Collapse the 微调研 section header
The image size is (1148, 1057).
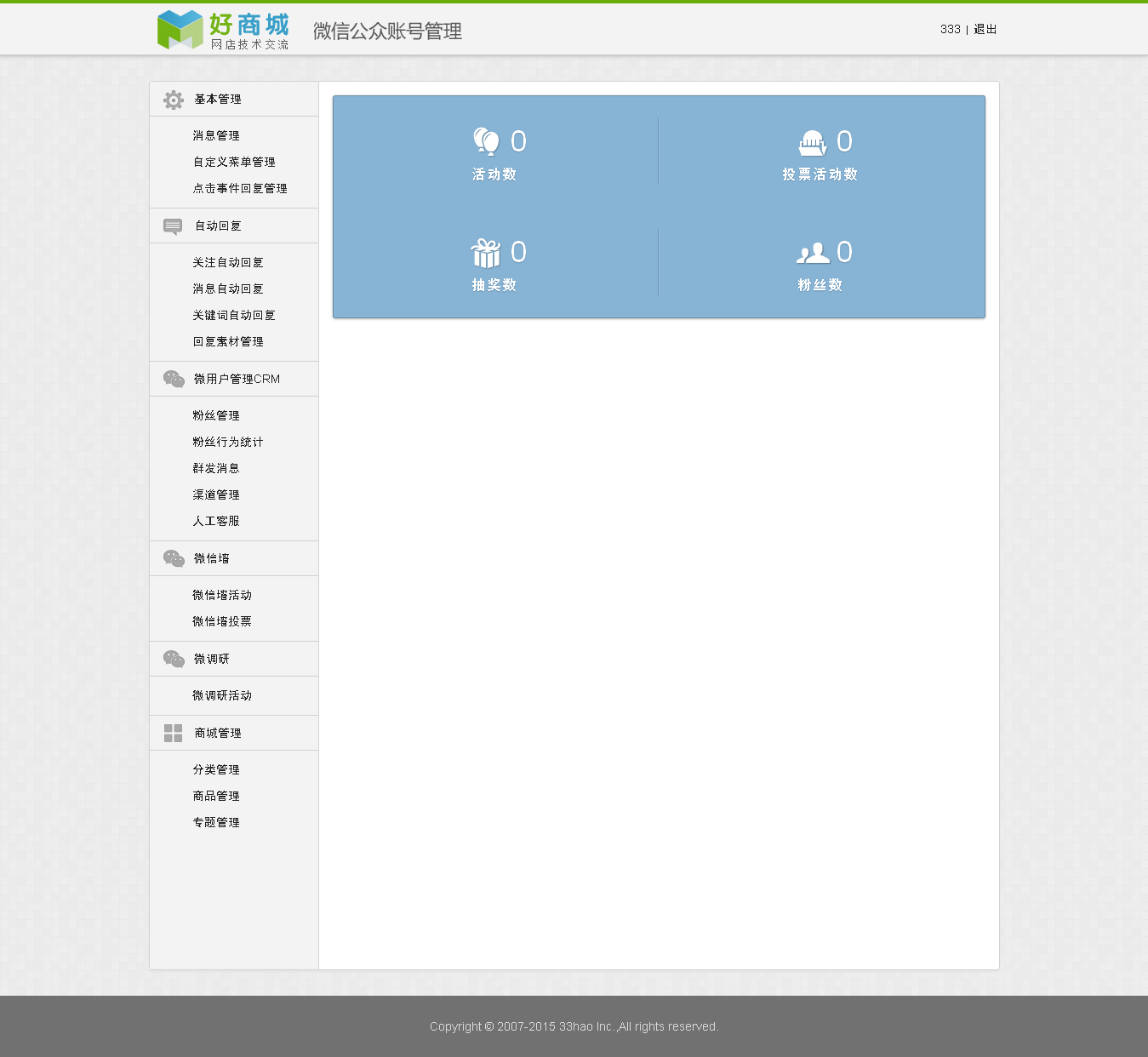[234, 659]
